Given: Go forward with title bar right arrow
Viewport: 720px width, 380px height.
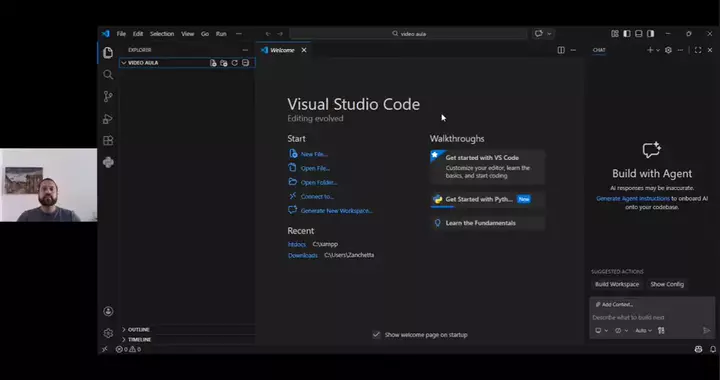Looking at the screenshot, I should pos(280,34).
